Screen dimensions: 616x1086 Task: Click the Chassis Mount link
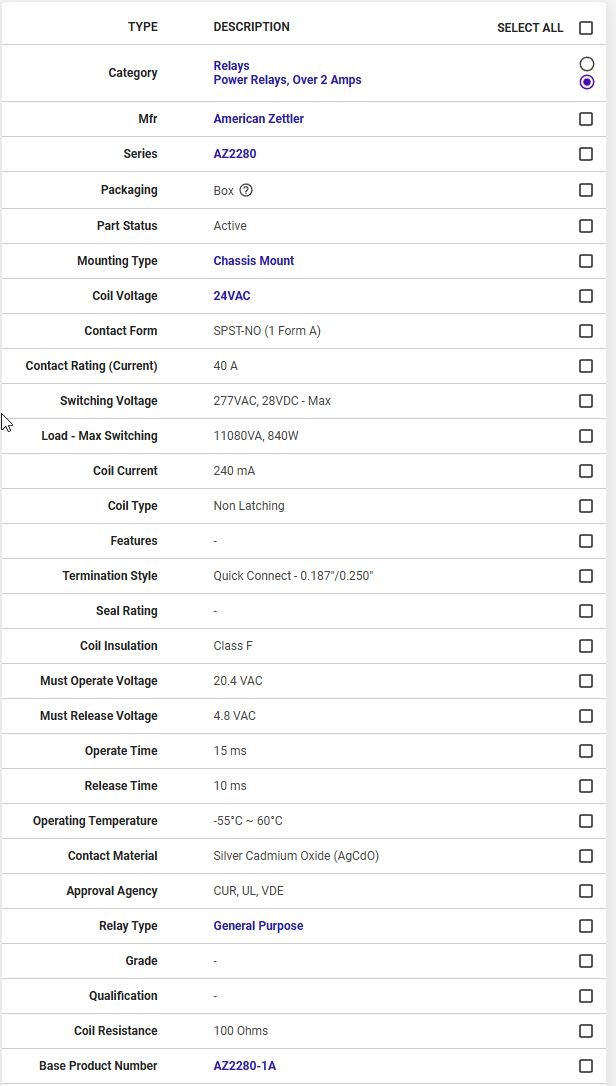(253, 261)
